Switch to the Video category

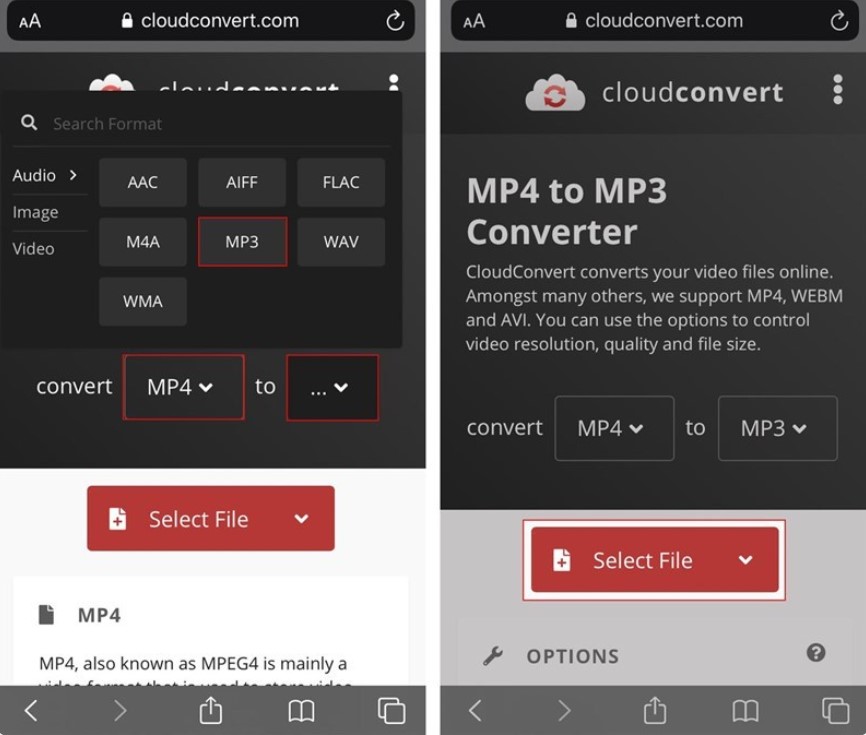coord(34,248)
